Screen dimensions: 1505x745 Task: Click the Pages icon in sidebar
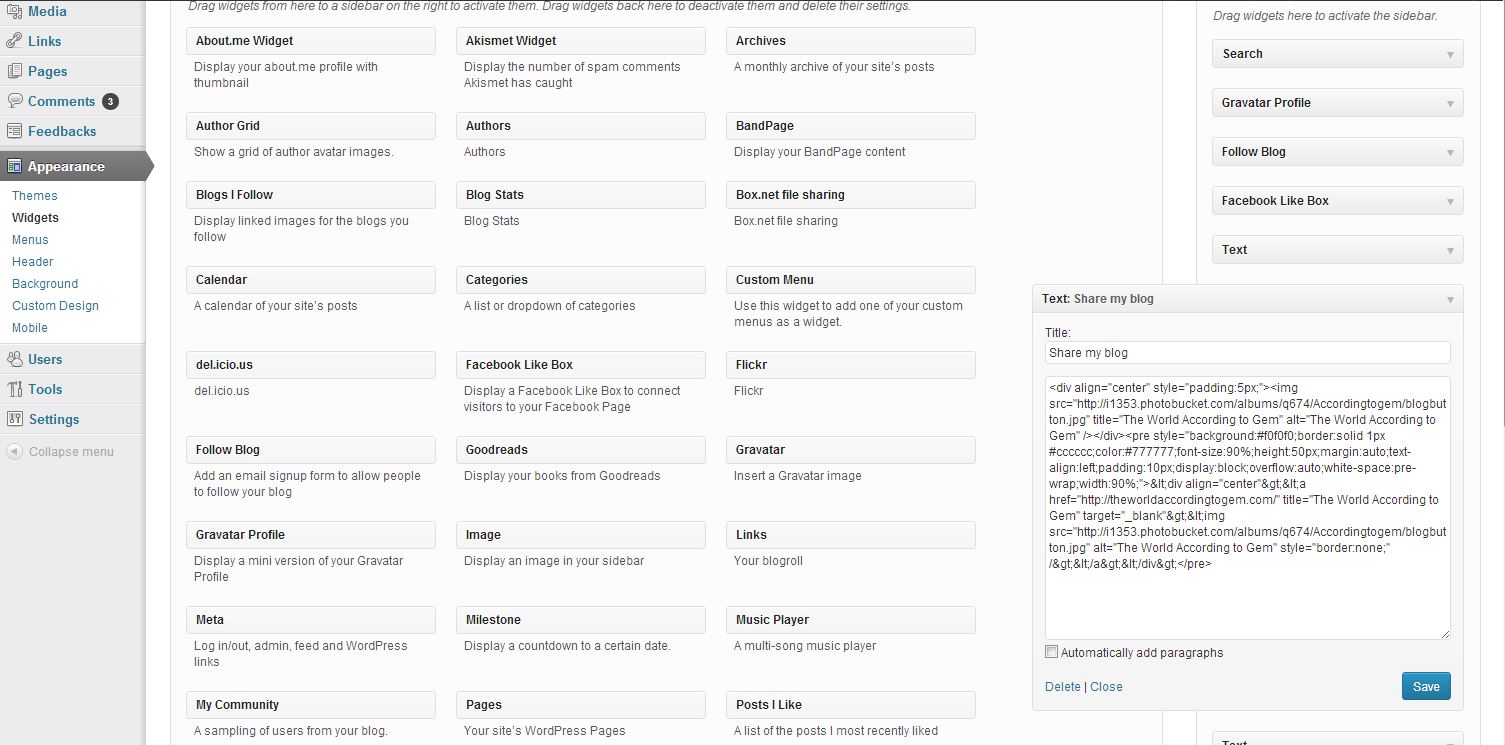click(15, 71)
